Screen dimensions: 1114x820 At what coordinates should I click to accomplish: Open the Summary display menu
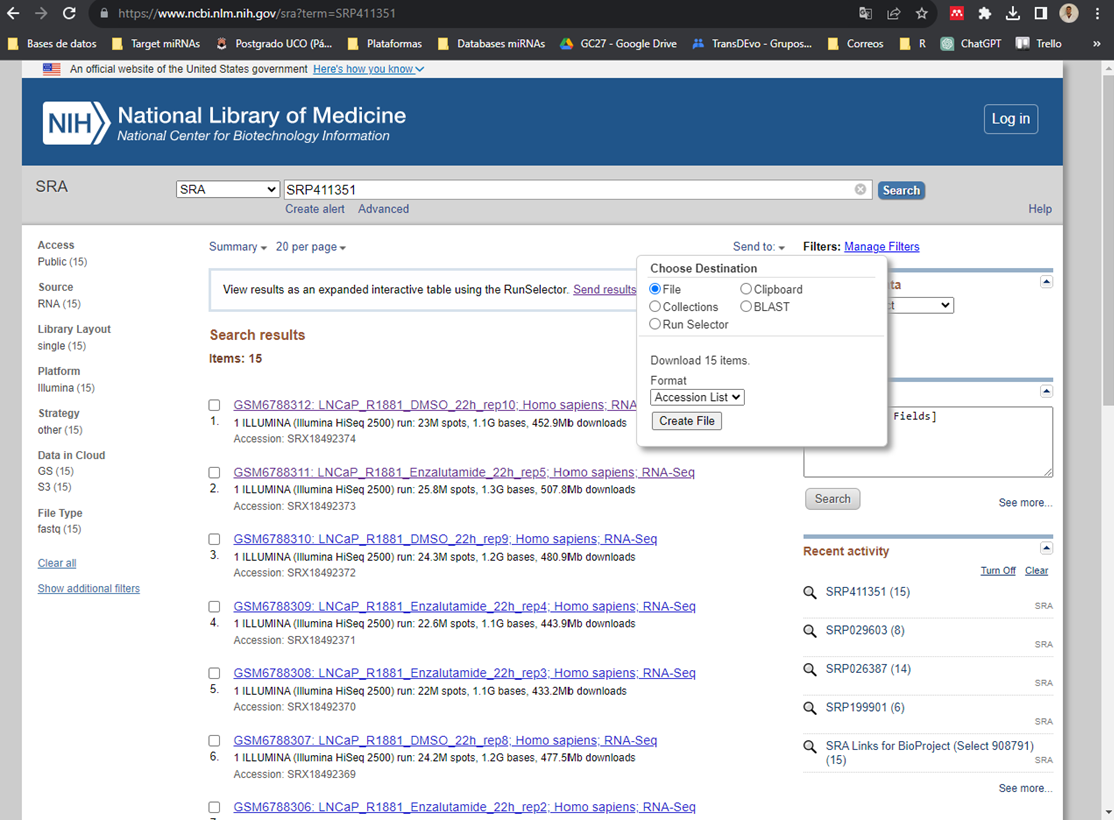tap(238, 247)
